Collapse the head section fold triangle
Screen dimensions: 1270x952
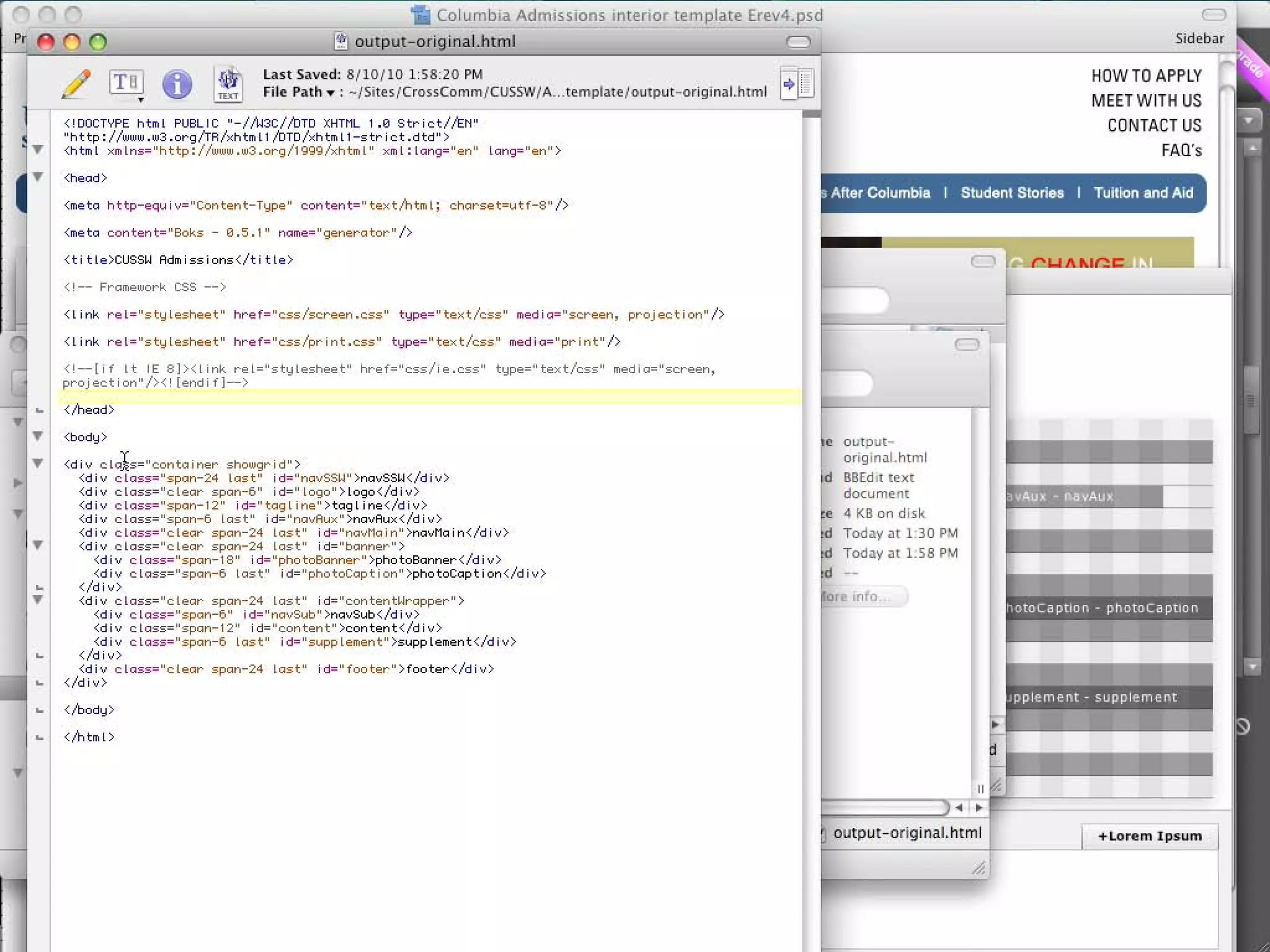(38, 177)
